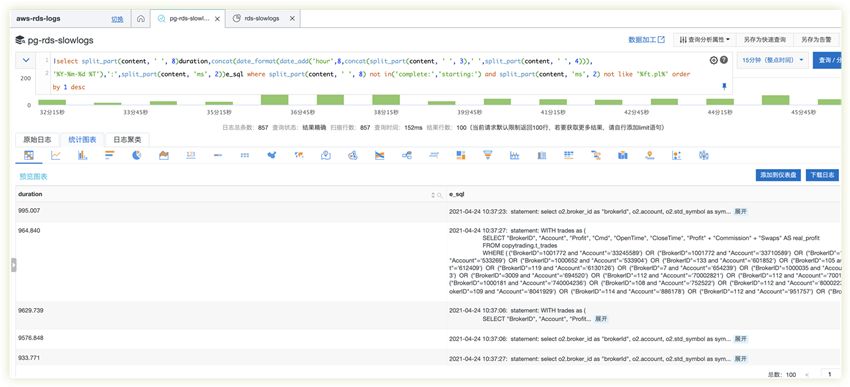Select the China map chart icon
Viewport: 850px width, 387px height.
click(x=272, y=156)
